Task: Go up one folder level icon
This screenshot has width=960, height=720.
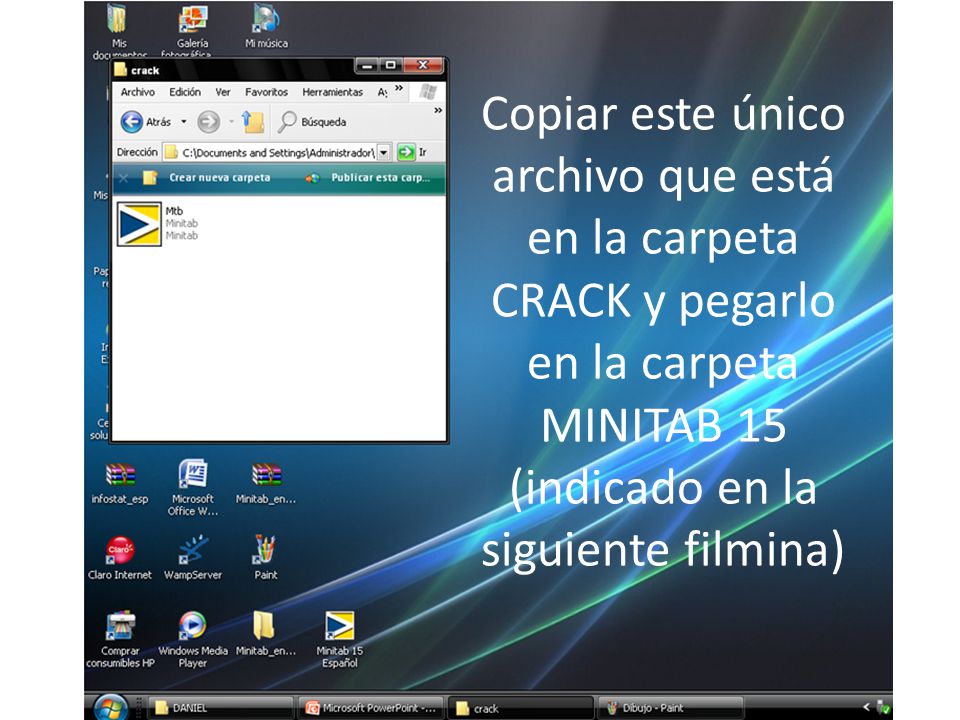Action: click(253, 122)
